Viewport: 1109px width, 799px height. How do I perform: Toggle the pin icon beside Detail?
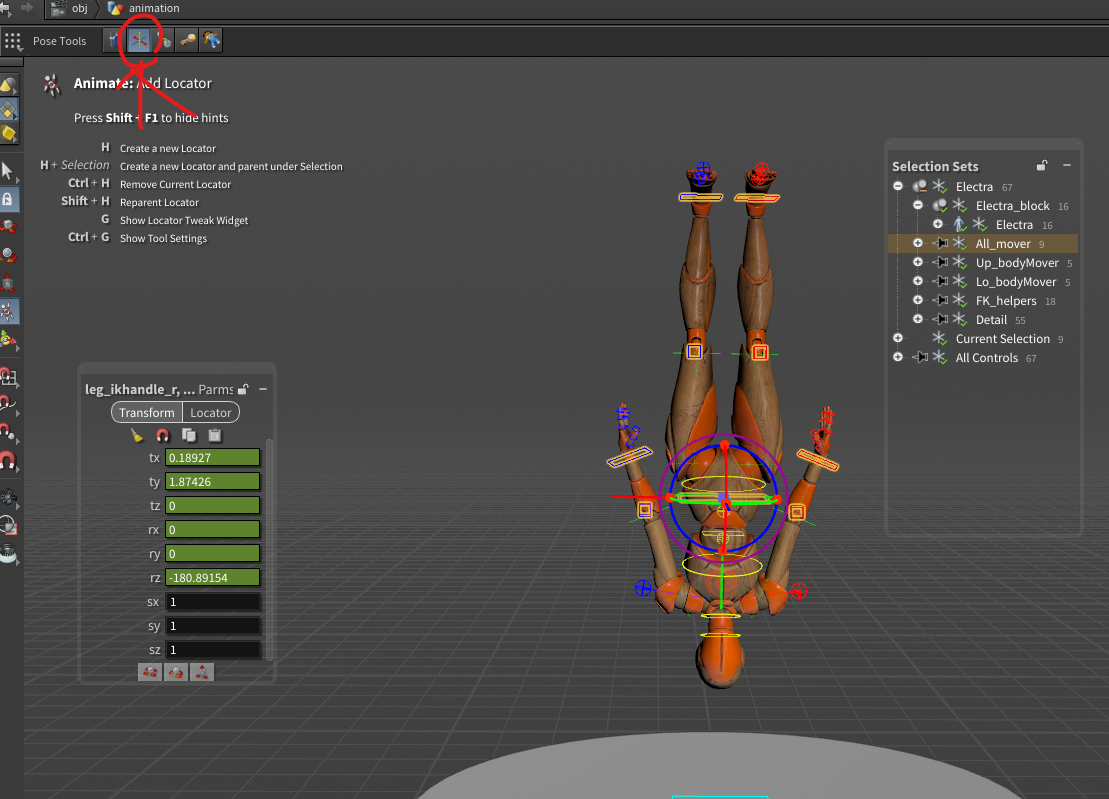tap(940, 320)
